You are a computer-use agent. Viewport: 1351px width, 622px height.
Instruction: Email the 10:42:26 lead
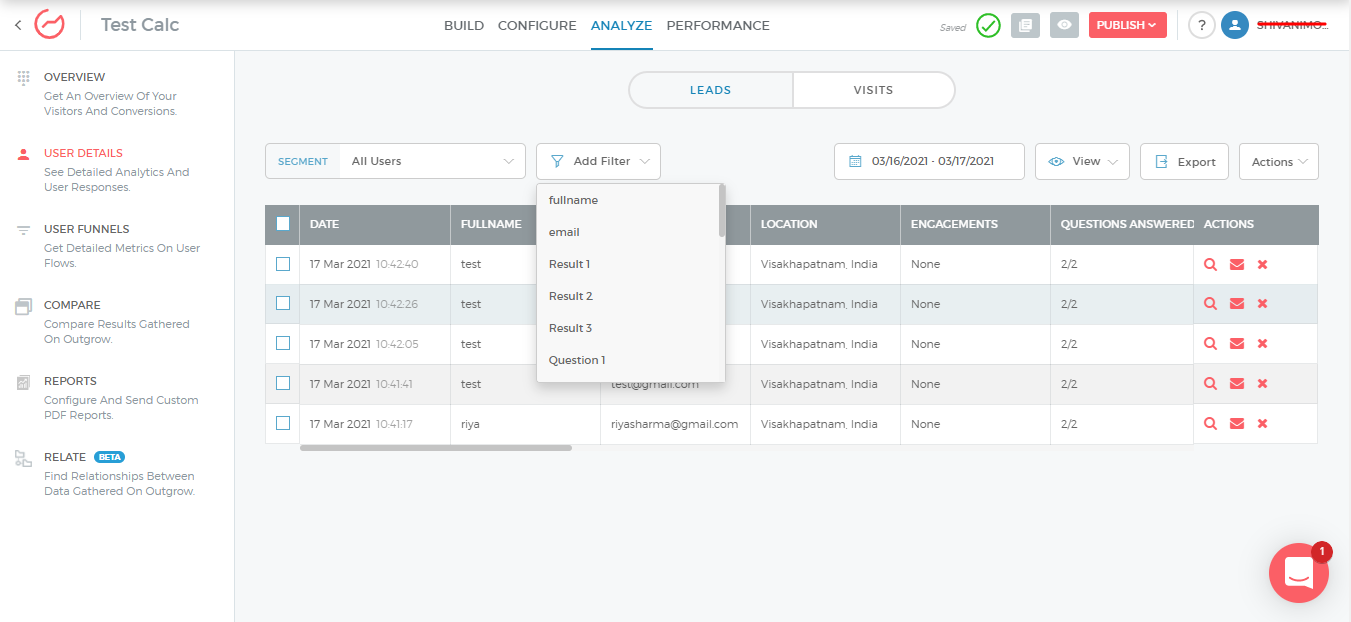click(x=1237, y=304)
